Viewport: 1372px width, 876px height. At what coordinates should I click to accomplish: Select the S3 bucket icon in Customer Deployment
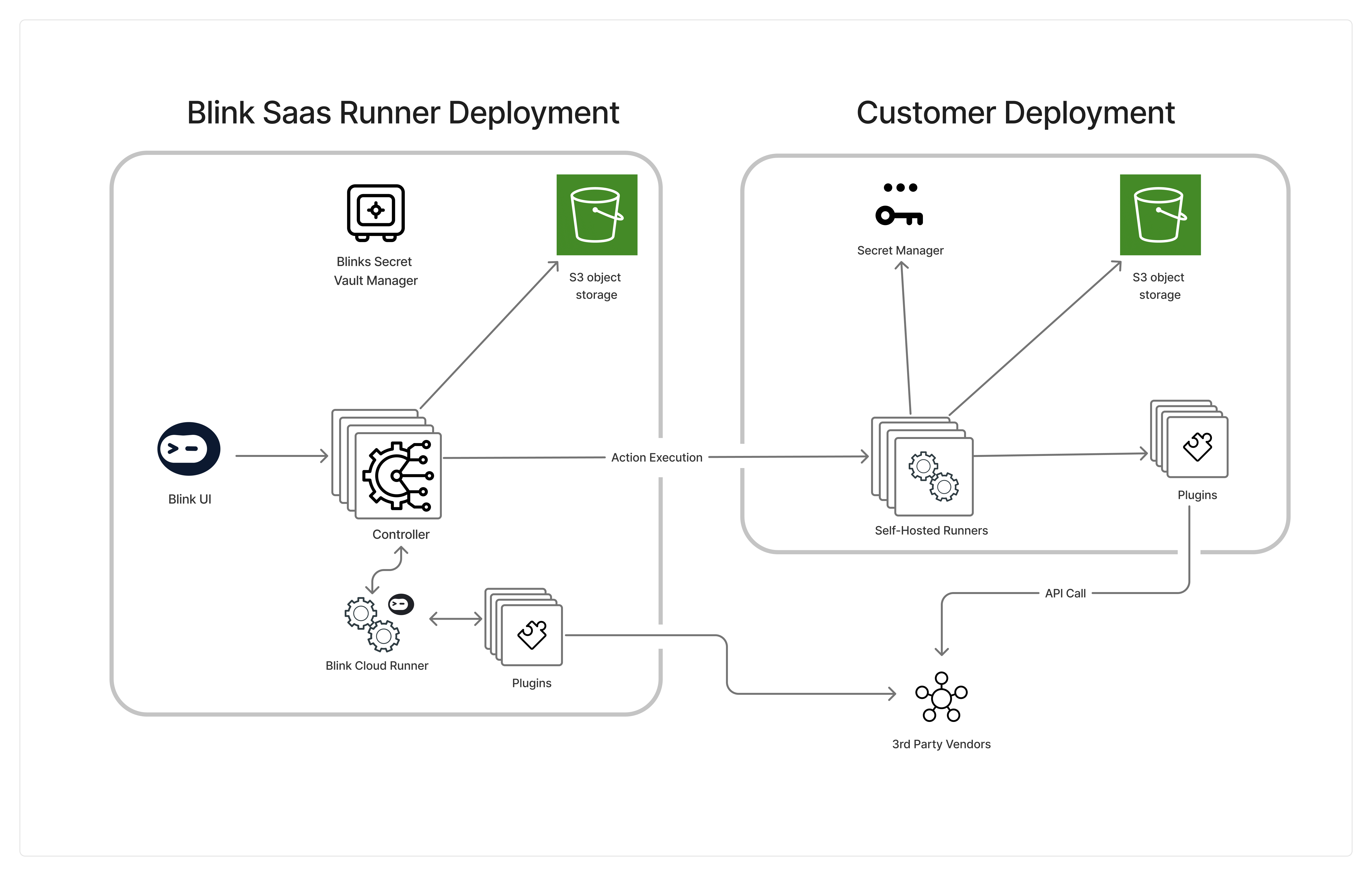(x=1160, y=215)
